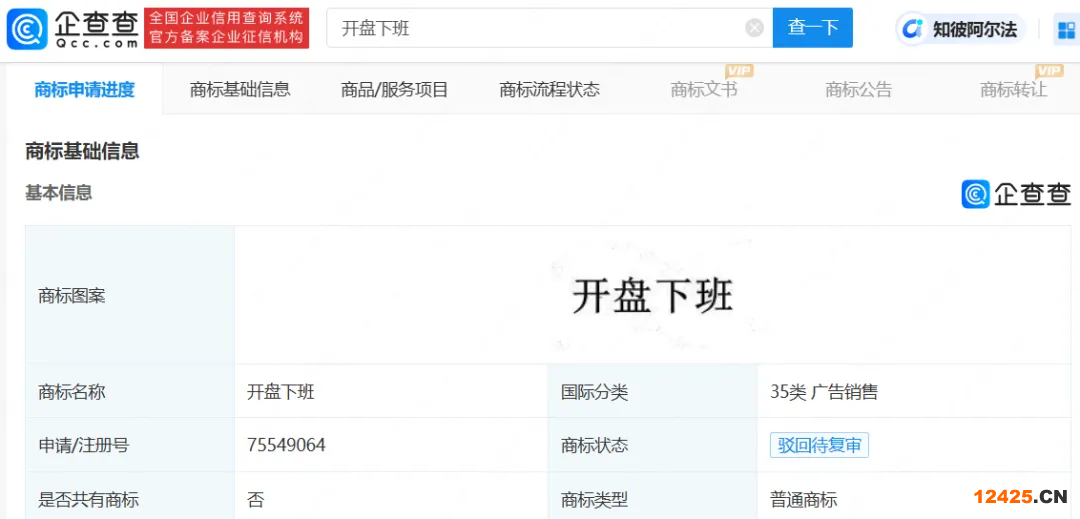Click the 12425.CN watermark link
The image size is (1080, 519).
tap(1020, 497)
